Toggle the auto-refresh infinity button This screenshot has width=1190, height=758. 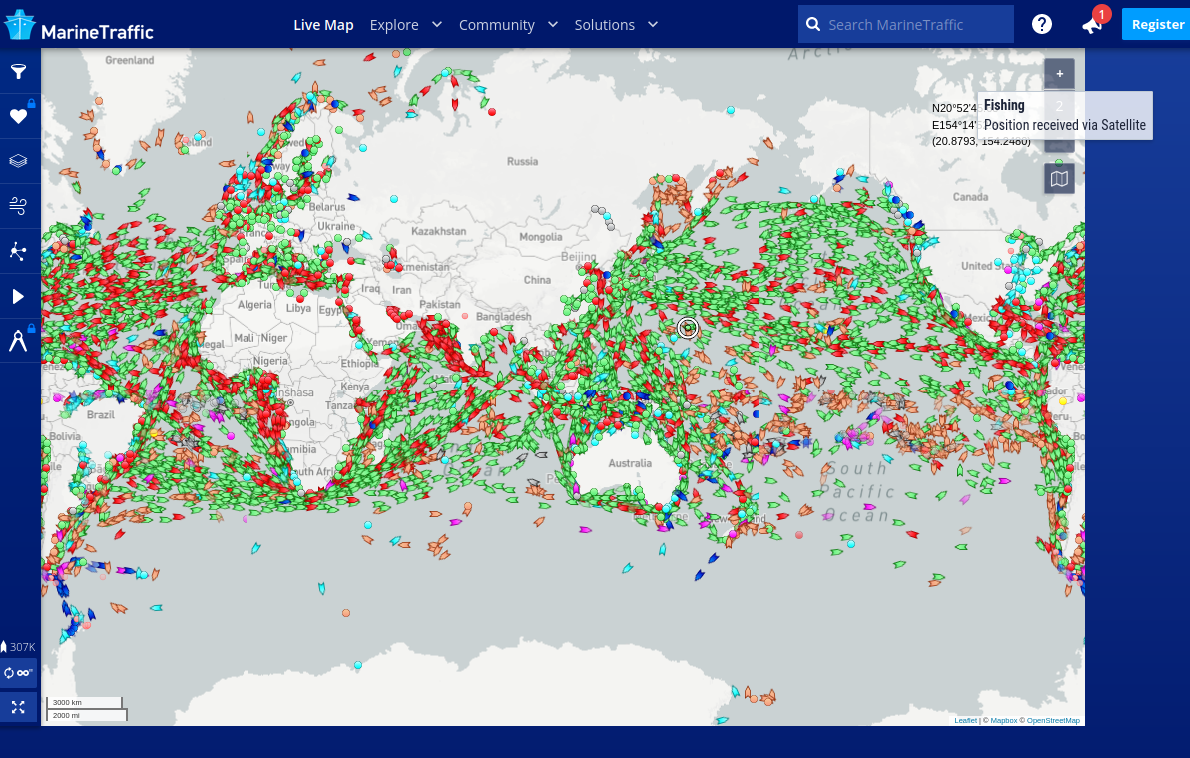(x=18, y=673)
